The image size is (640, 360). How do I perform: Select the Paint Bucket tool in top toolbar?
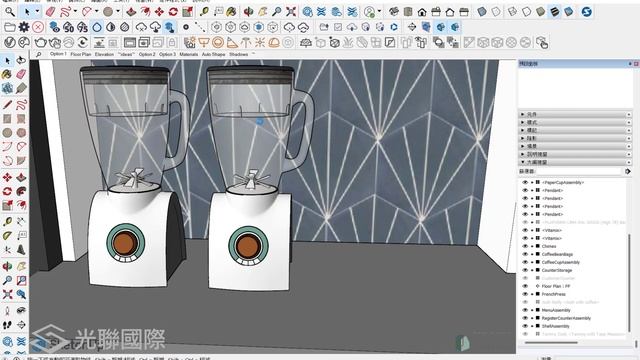[x=231, y=12]
